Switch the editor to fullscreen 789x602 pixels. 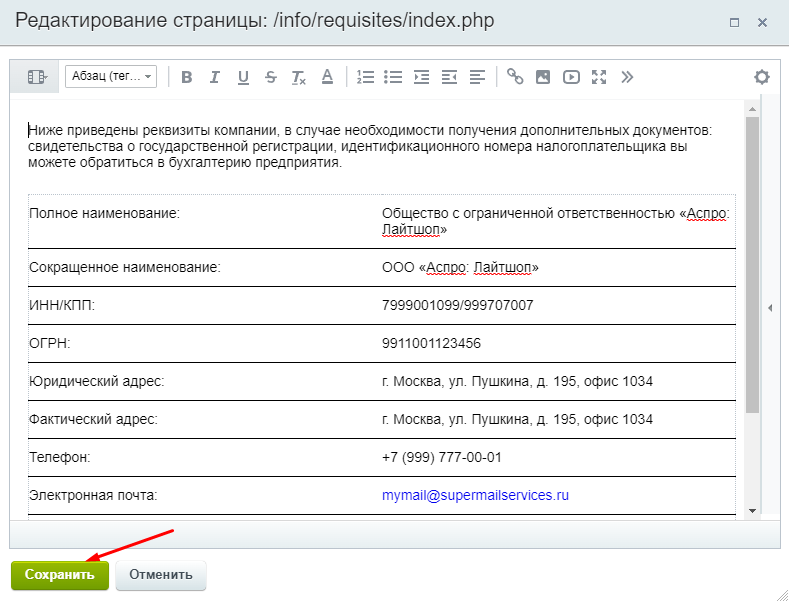click(599, 77)
